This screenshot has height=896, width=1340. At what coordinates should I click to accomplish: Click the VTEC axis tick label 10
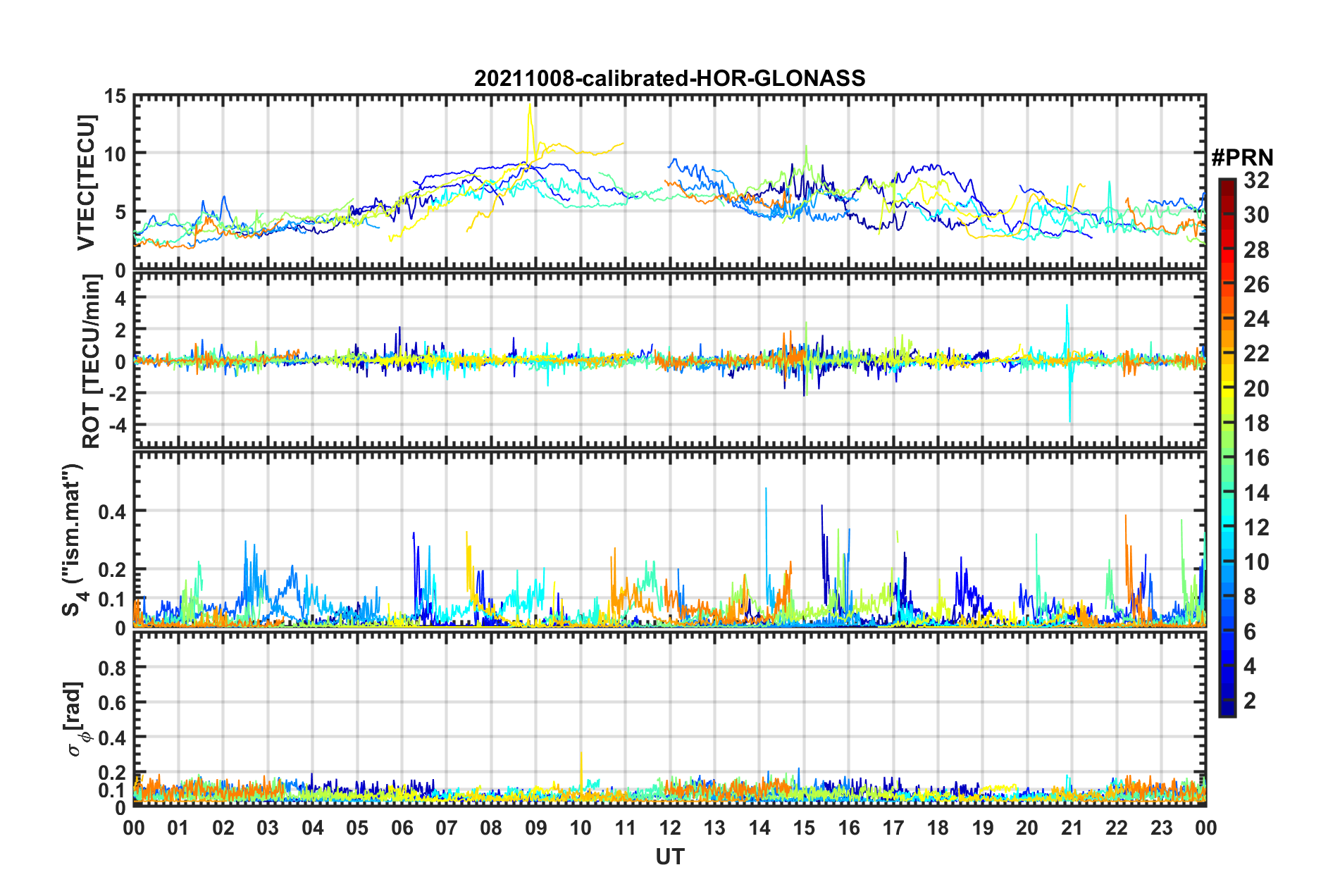(115, 154)
